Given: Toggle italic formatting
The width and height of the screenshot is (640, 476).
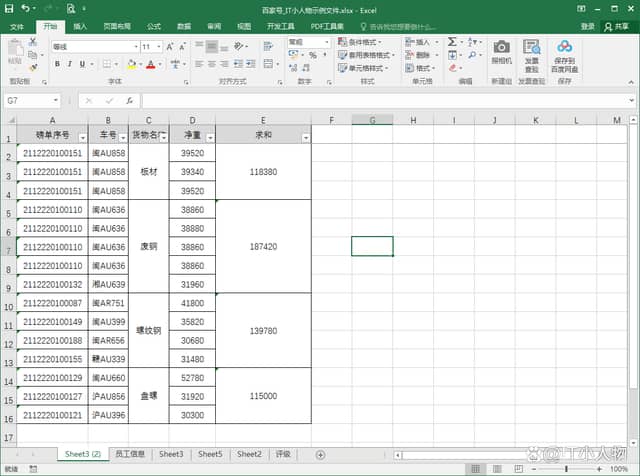Looking at the screenshot, I should click(71, 64).
